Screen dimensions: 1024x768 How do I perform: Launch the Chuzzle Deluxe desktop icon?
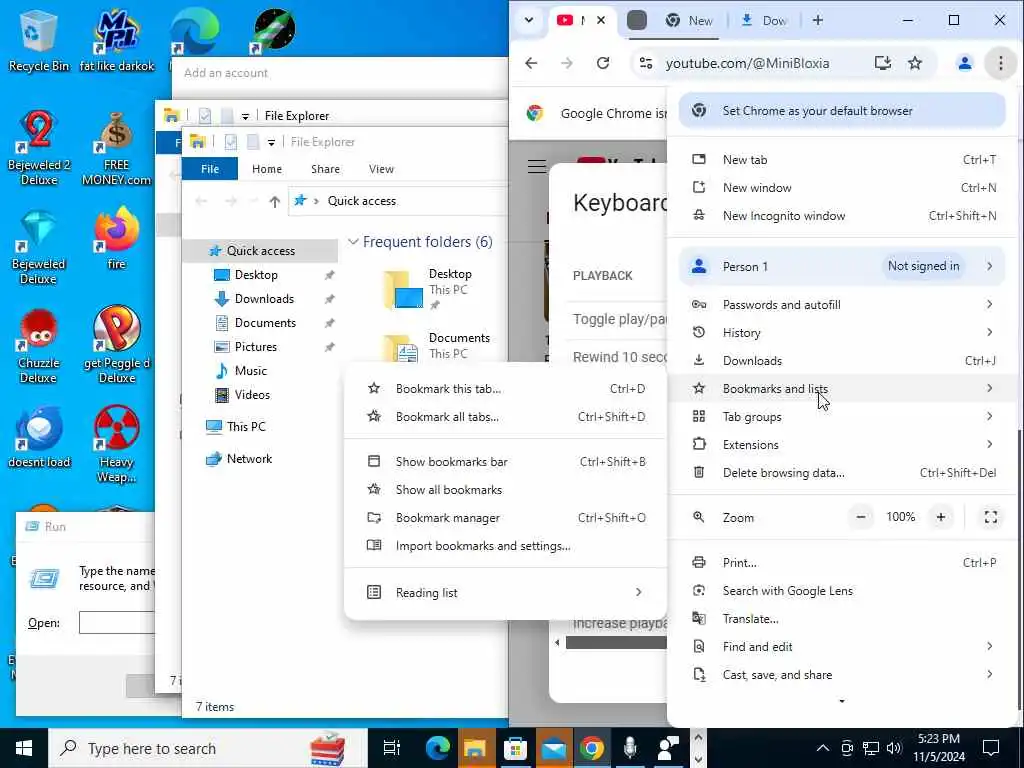[39, 346]
